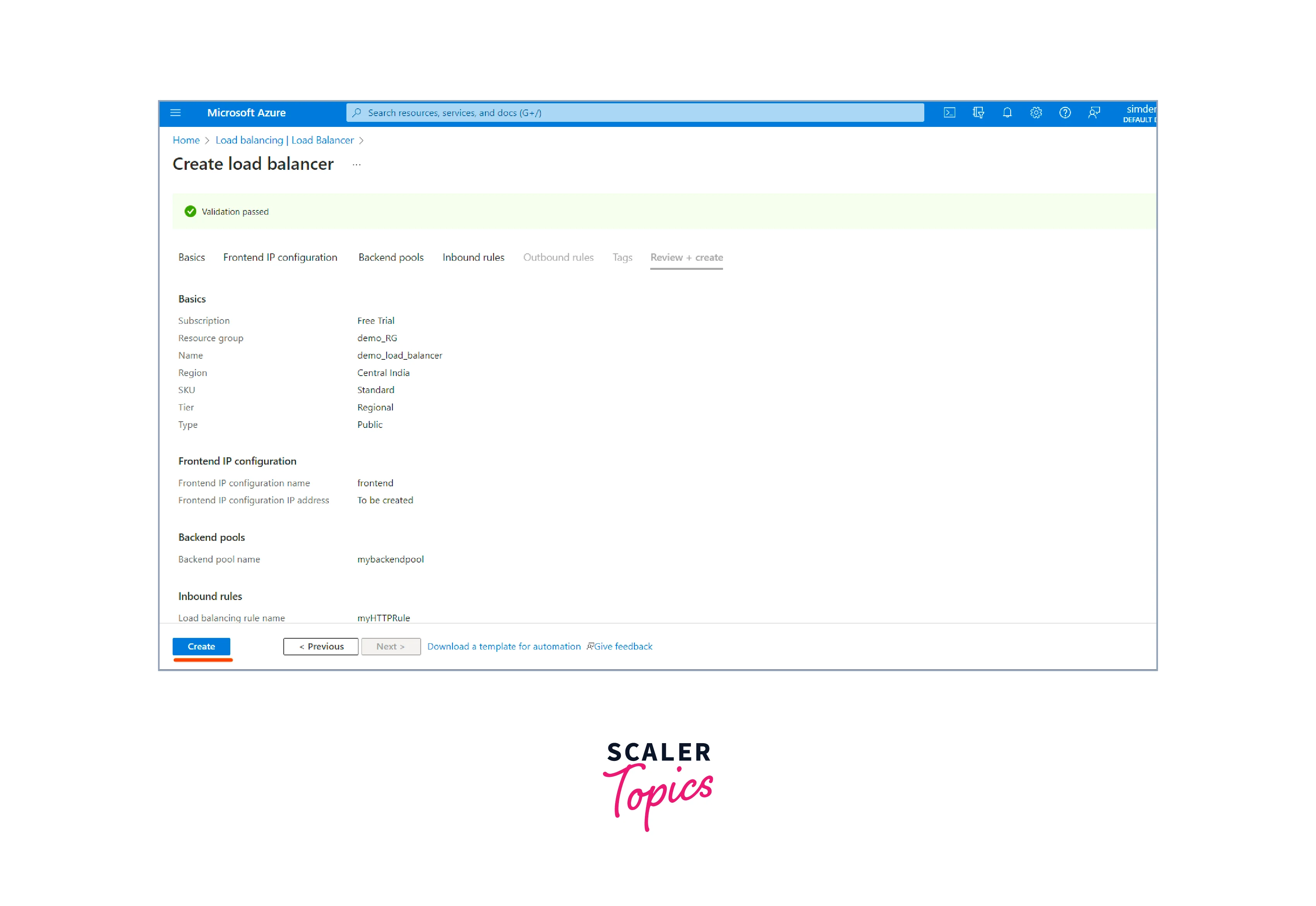Open the Backend pools tab
Screen dimensions: 1316x906
[391, 257]
